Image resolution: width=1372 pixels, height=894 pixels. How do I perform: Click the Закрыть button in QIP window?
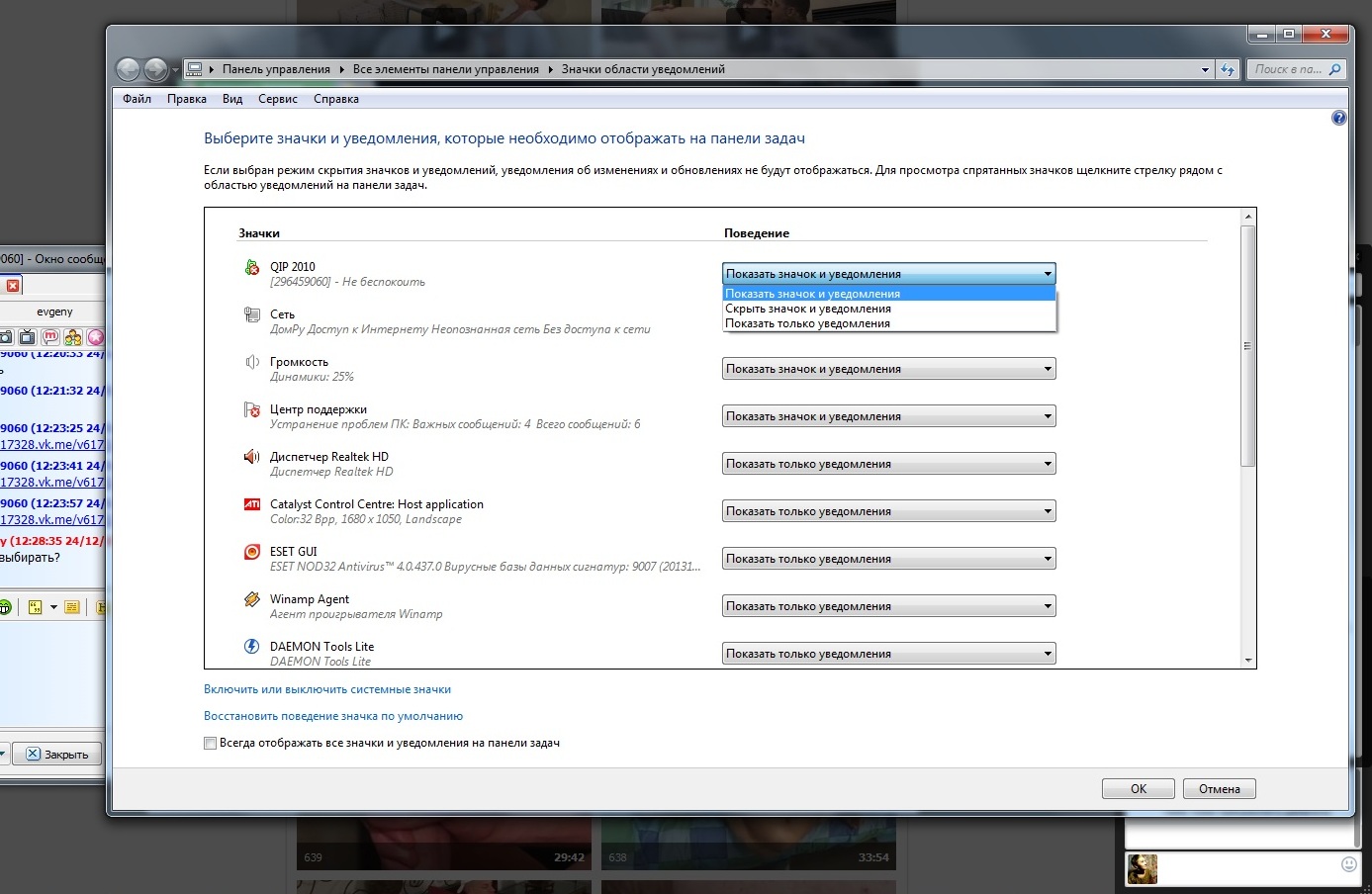[57, 754]
